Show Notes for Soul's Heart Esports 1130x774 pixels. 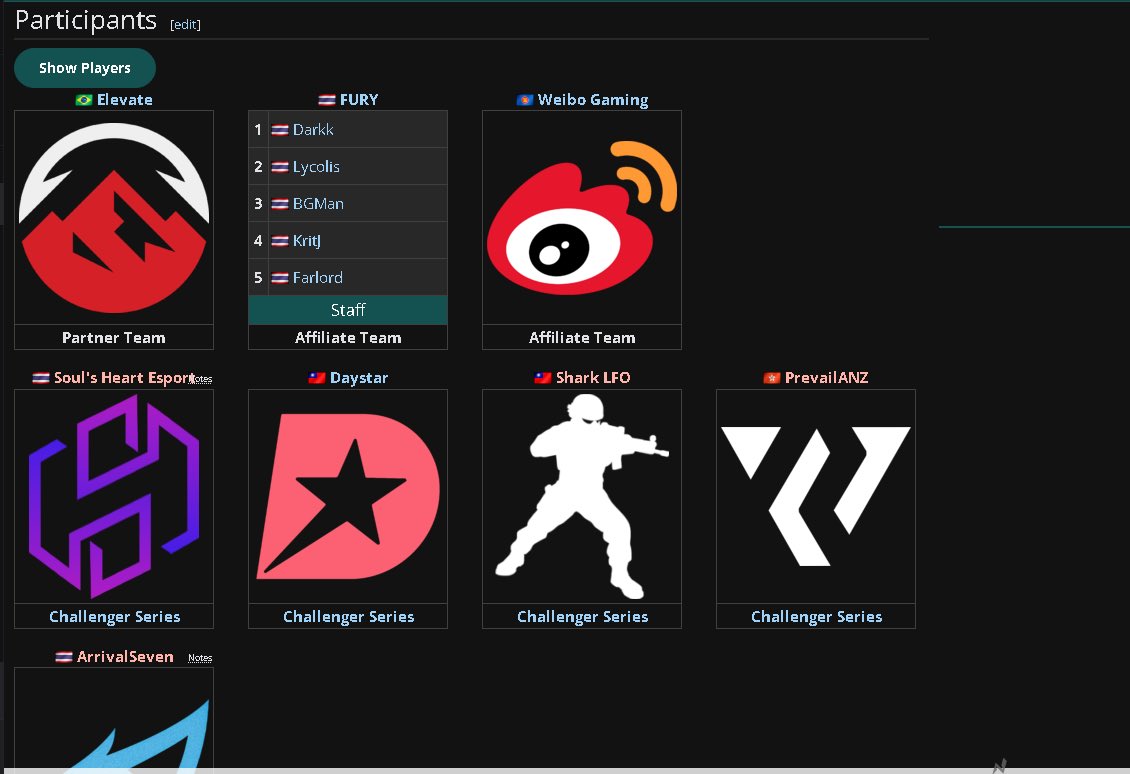[x=201, y=379]
